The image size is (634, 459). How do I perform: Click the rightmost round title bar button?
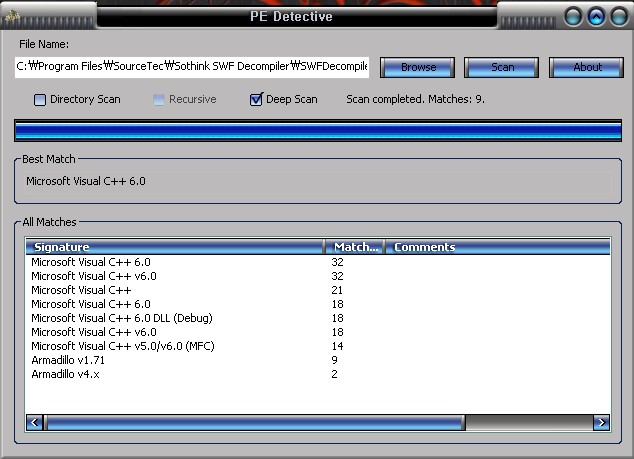tap(619, 17)
